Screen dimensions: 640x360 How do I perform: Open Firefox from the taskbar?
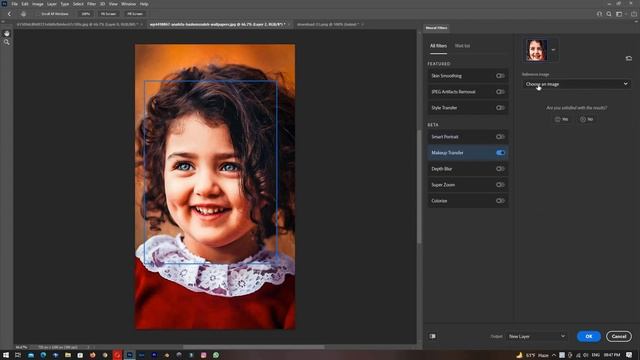93,355
